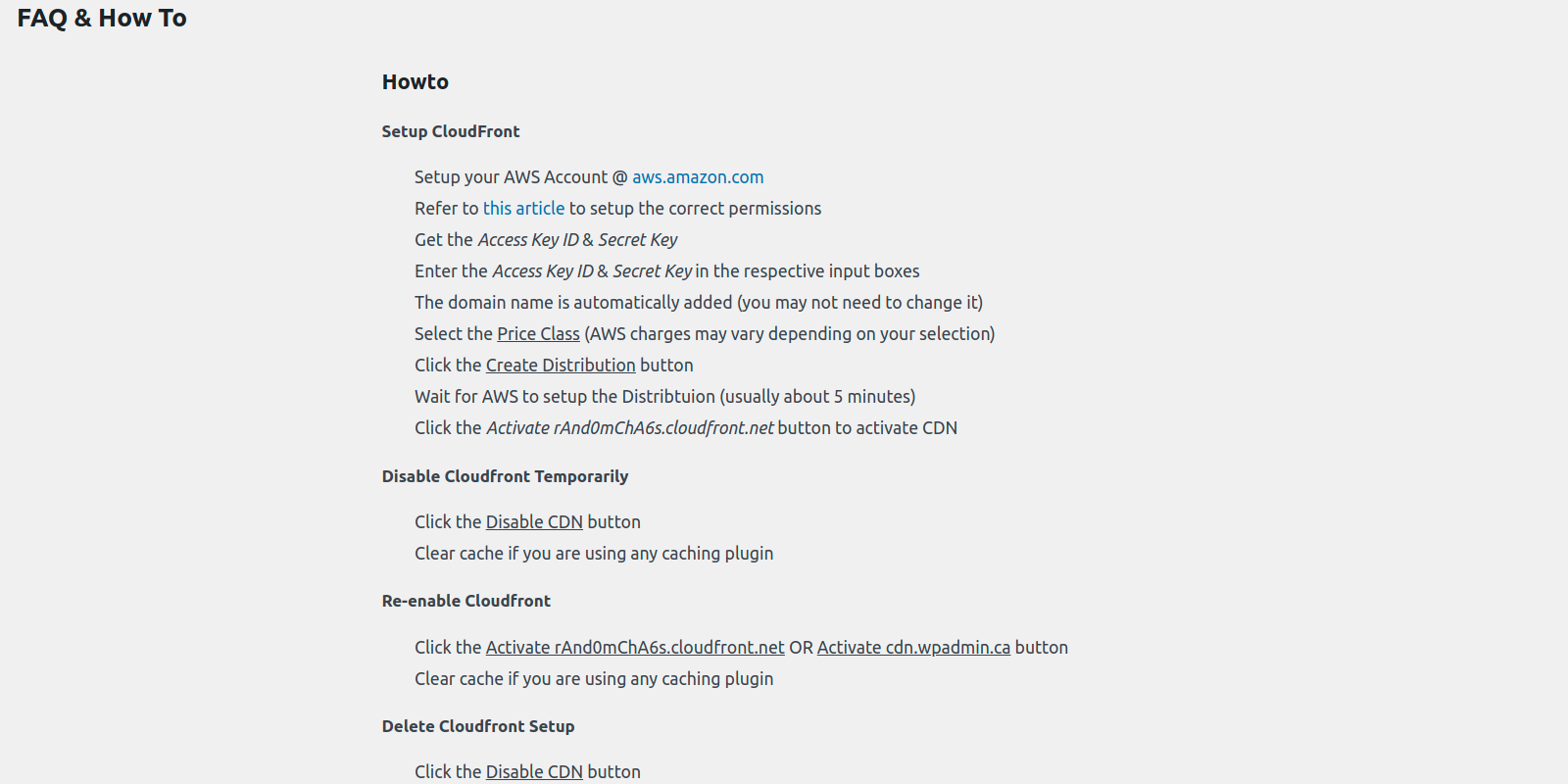
Task: Click the "Get the Access Key ID" step
Action: (x=546, y=240)
